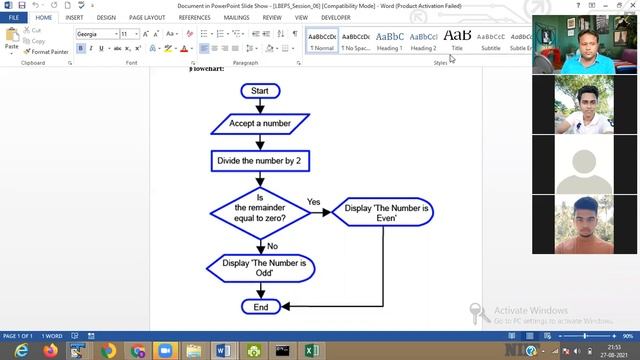Open Word Help question mark

pyautogui.click(x=578, y=5)
